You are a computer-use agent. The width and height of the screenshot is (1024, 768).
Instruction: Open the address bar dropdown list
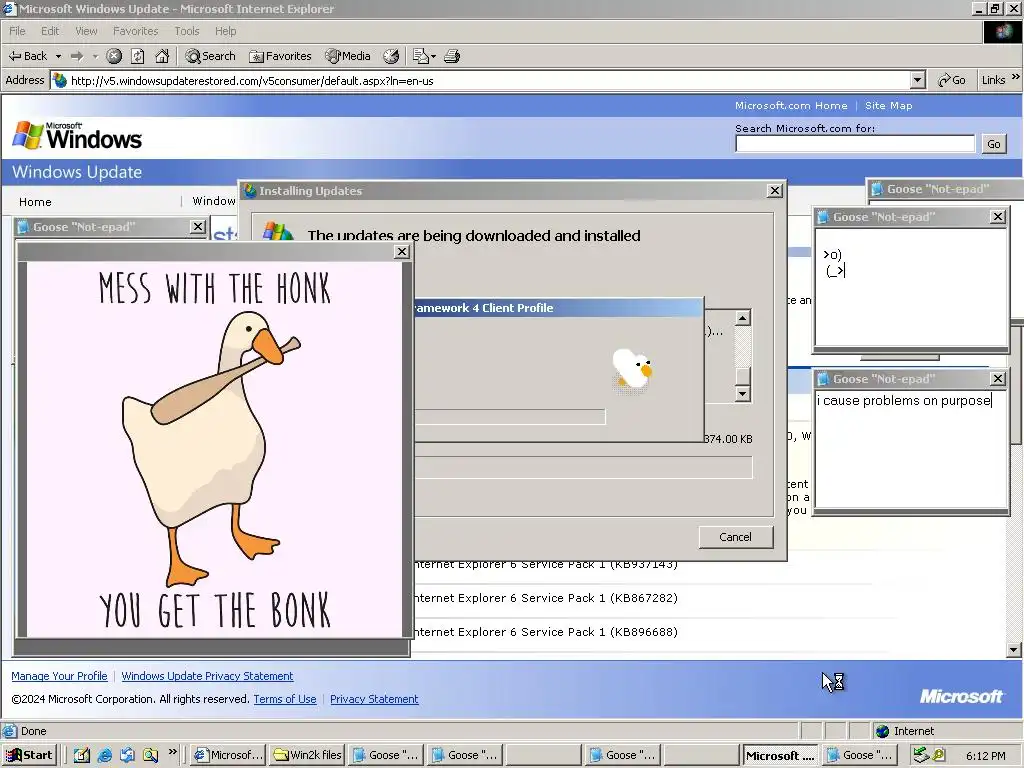pos(918,80)
